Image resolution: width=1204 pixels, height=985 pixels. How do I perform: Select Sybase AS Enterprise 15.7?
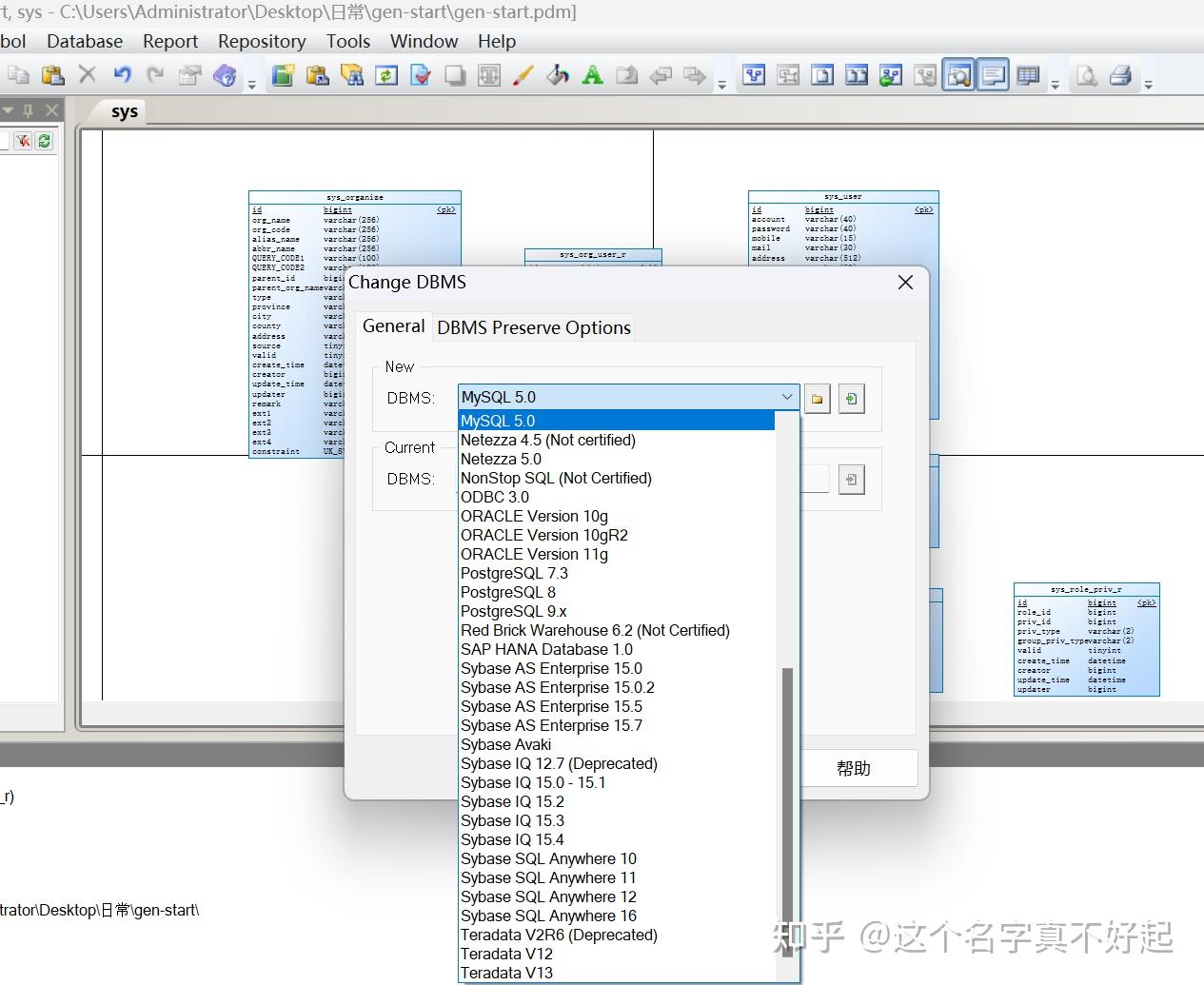pos(617,725)
